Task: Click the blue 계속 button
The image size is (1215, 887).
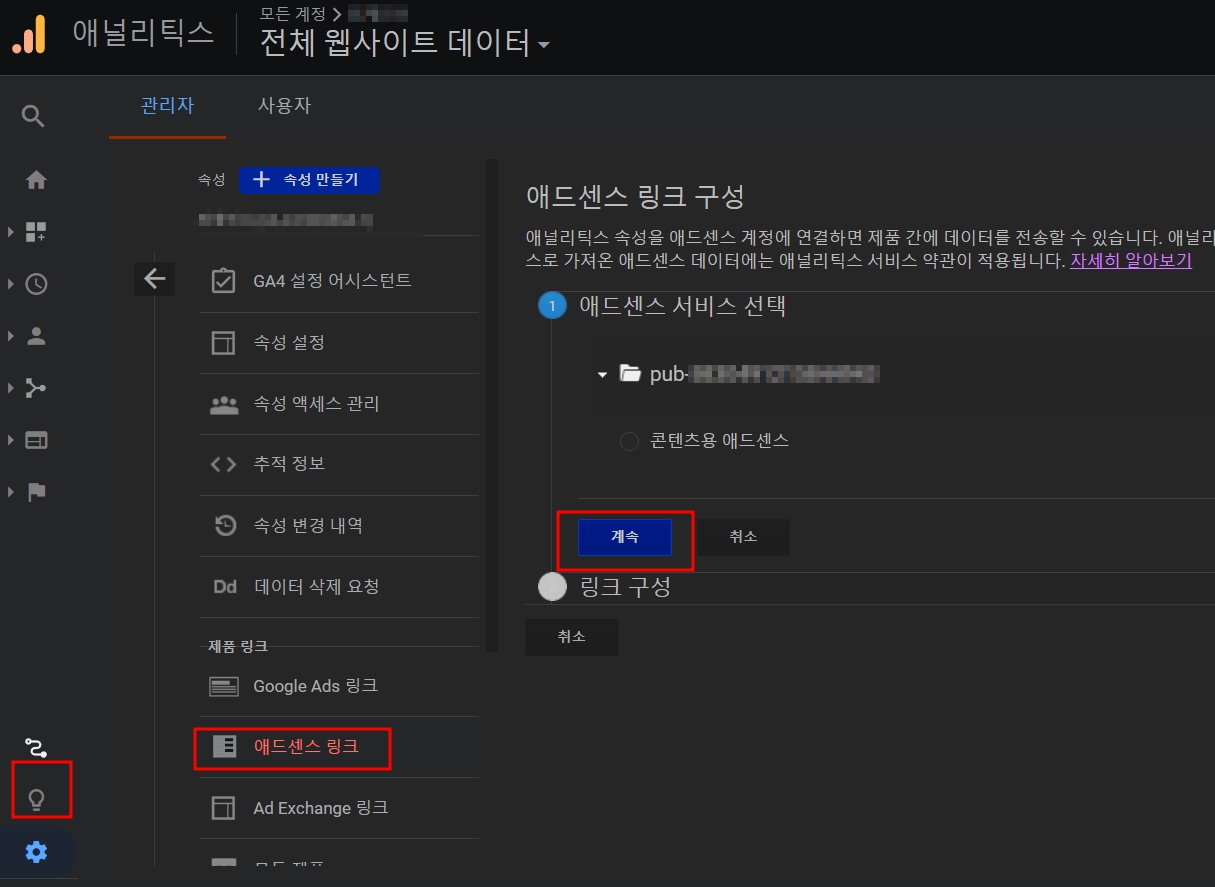Action: 625,537
